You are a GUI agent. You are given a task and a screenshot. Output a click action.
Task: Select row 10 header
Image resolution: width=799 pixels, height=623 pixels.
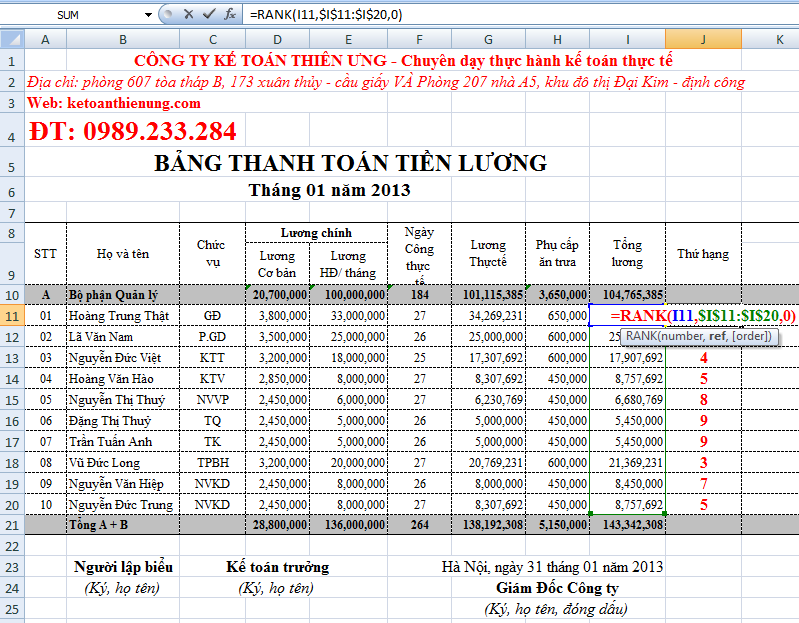pos(12,295)
